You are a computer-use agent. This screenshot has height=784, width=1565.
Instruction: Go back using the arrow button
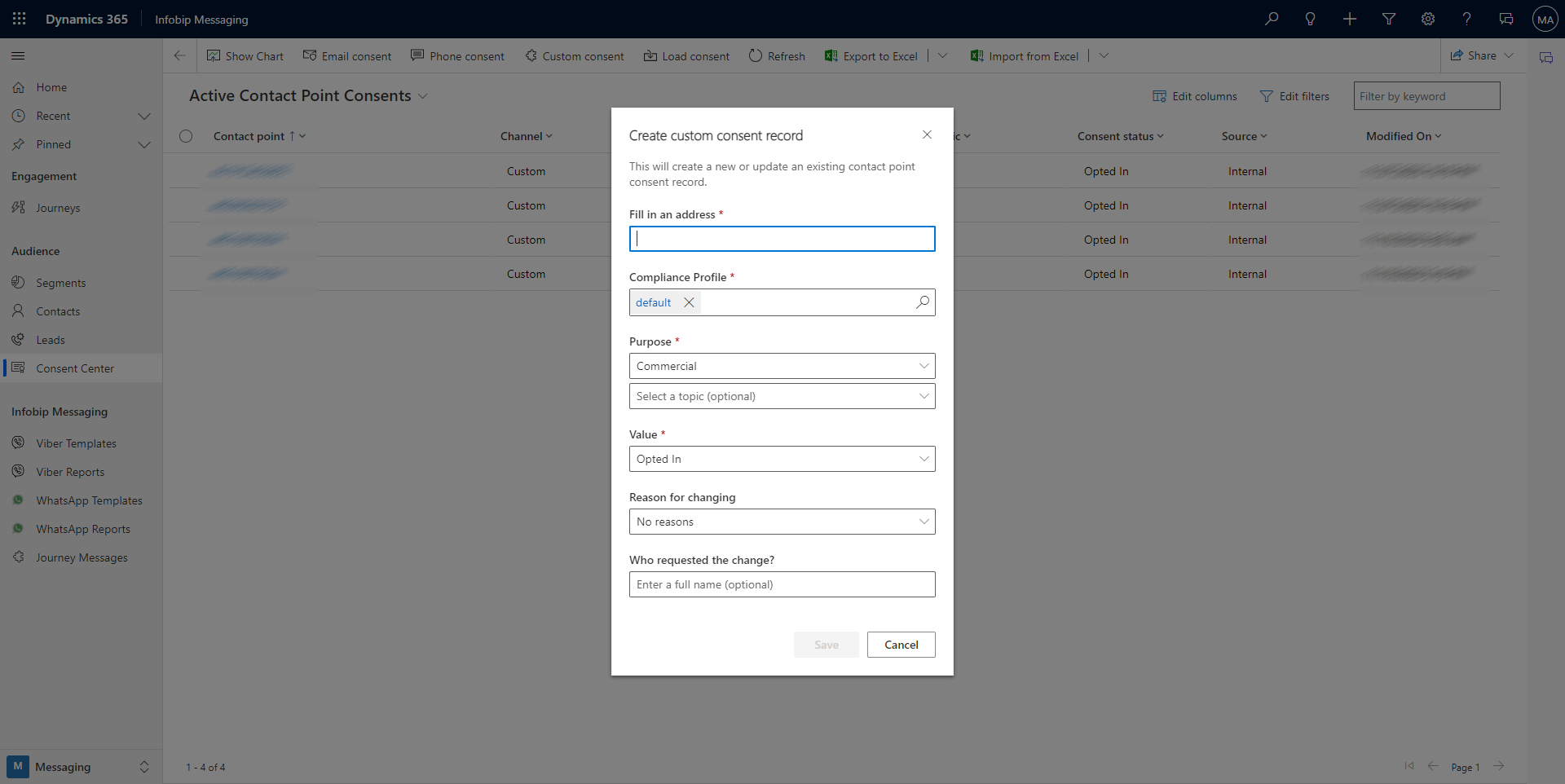(179, 55)
